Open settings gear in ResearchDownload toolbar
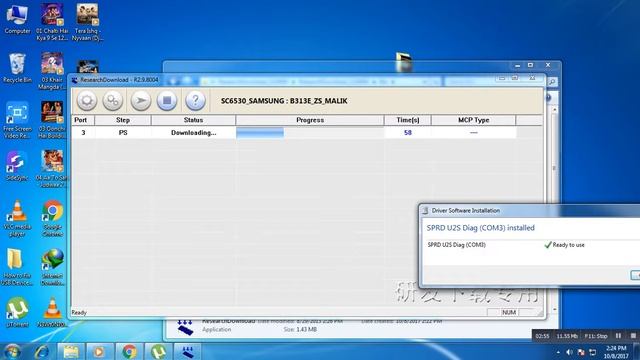Image resolution: width=640 pixels, height=360 pixels. tap(87, 100)
